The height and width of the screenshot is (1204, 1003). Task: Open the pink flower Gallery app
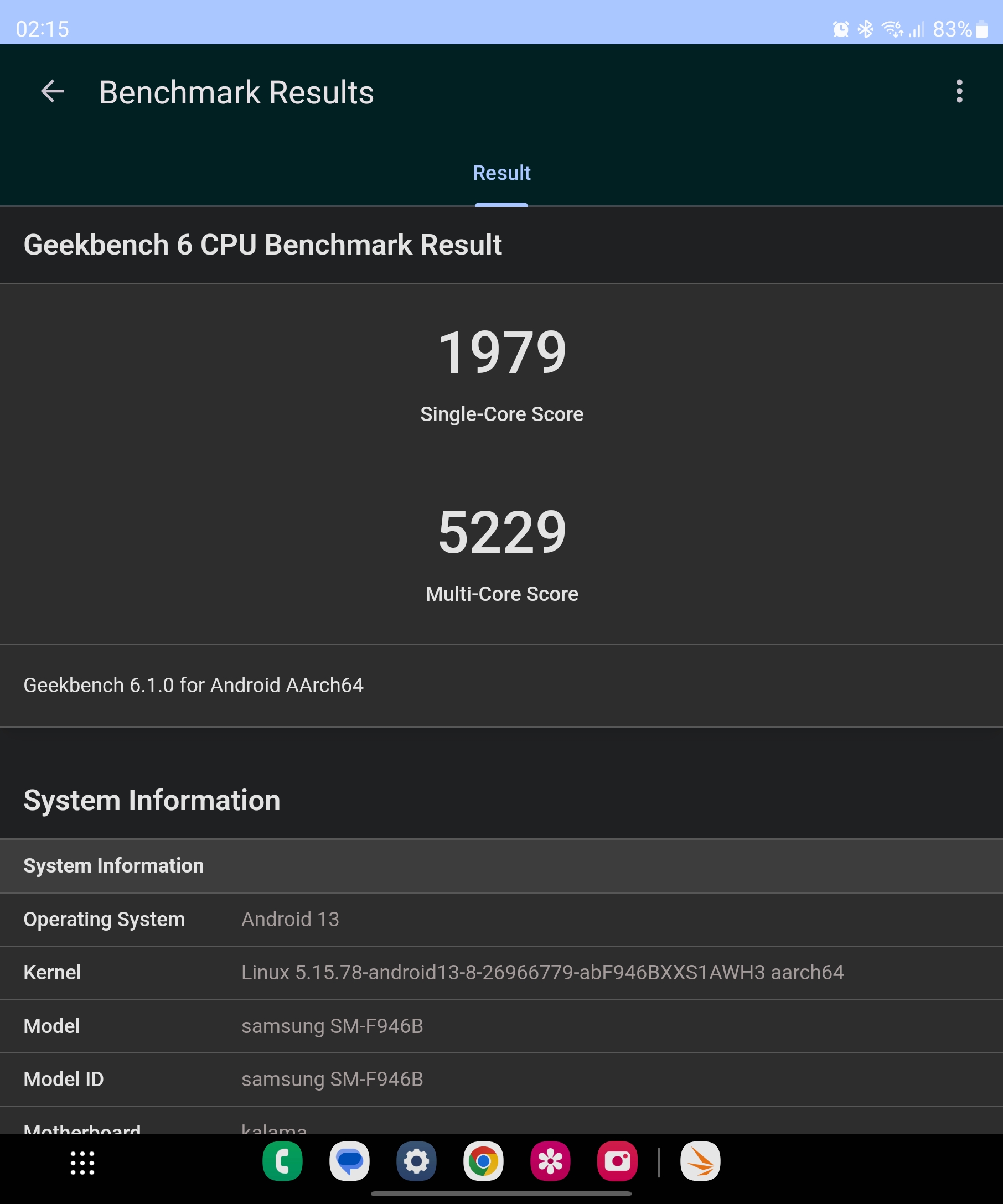coord(550,1161)
